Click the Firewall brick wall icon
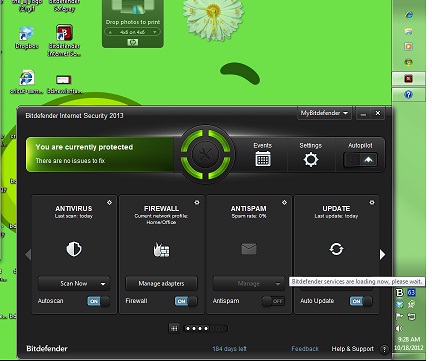432x361 pixels. (161, 250)
